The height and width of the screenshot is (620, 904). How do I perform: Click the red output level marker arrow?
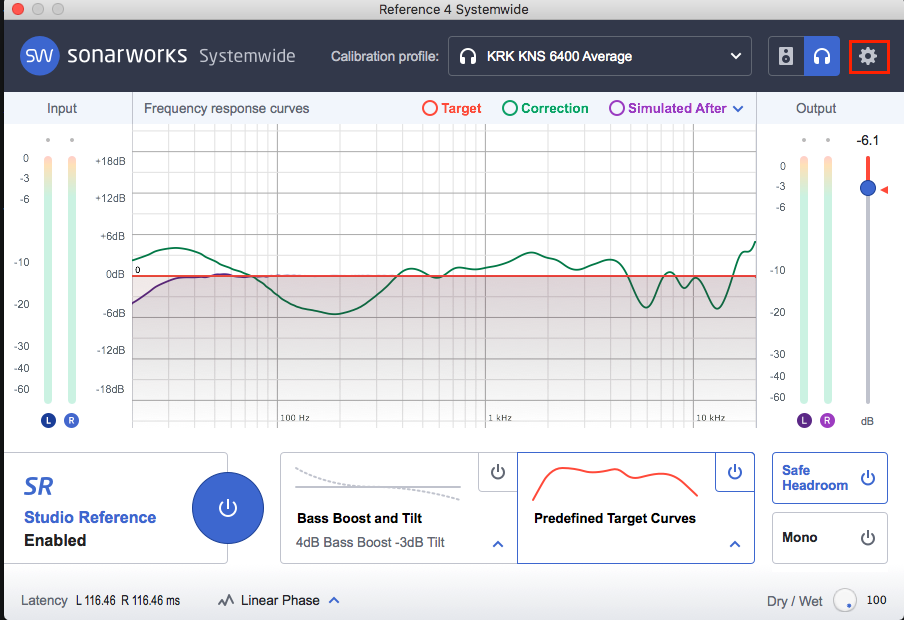(884, 190)
